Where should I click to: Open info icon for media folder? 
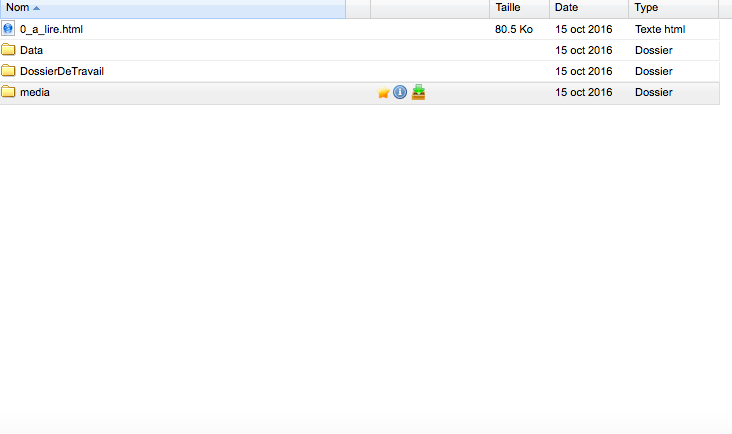click(400, 92)
